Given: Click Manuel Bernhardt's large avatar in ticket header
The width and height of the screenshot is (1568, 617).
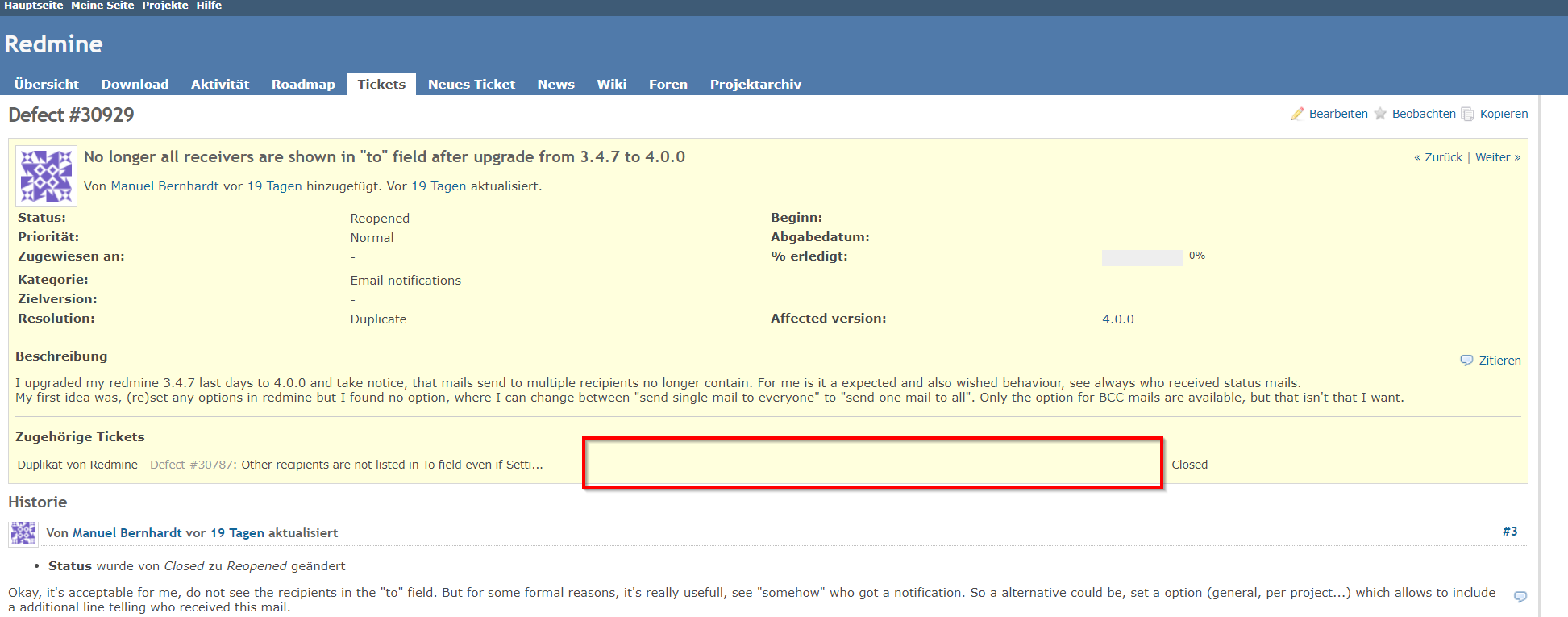Looking at the screenshot, I should [47, 176].
